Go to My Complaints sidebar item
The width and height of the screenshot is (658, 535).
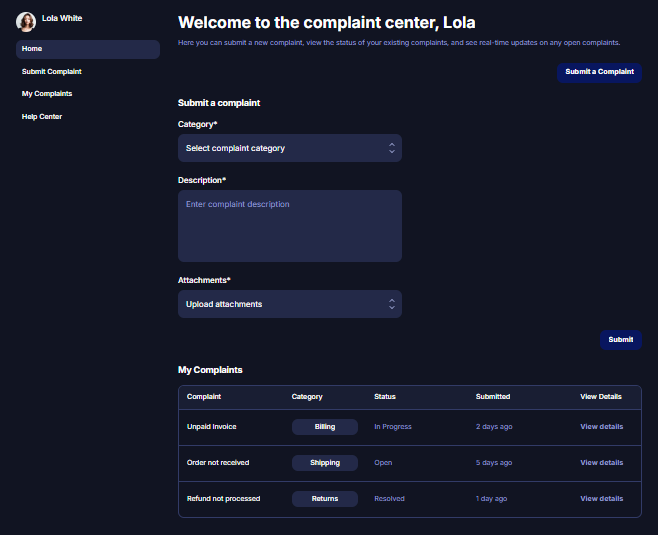click(47, 94)
